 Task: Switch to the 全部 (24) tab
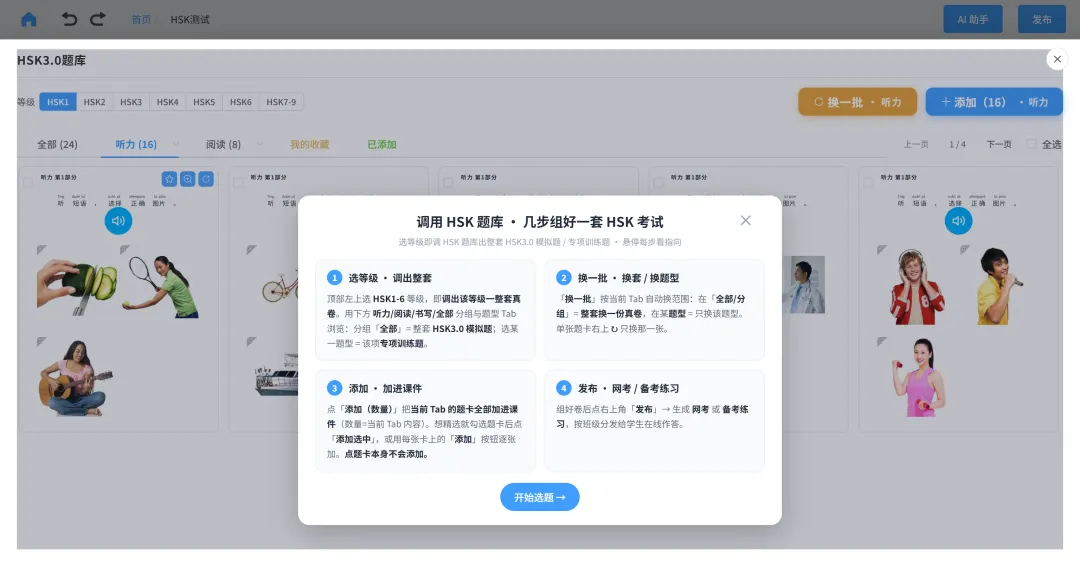(x=57, y=145)
